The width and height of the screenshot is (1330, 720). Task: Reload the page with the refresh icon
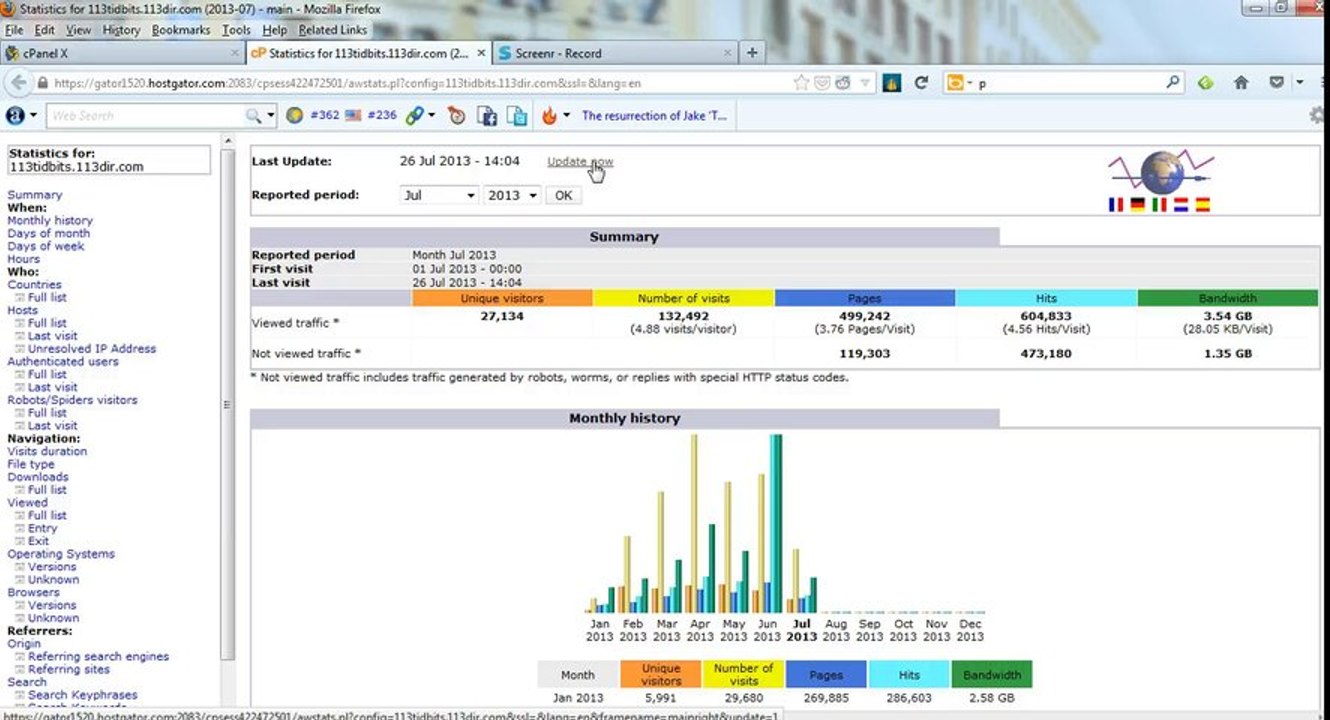click(x=921, y=83)
